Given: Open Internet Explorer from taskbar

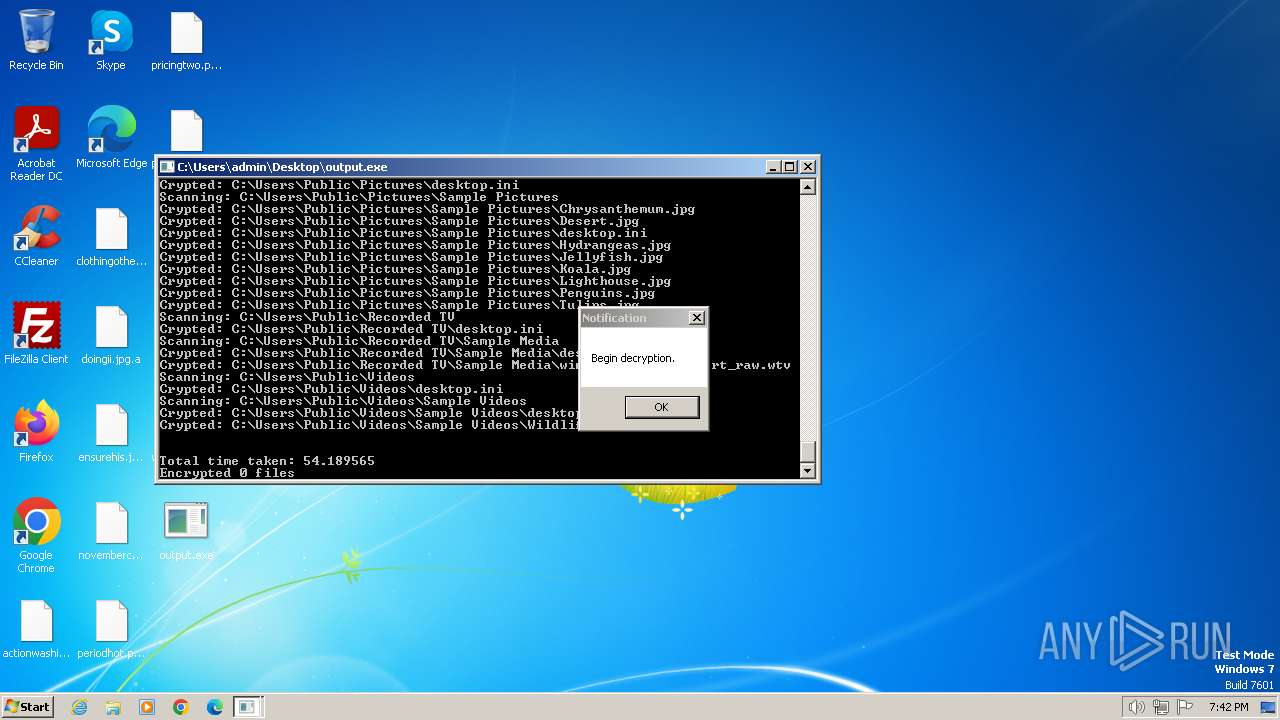Looking at the screenshot, I should pyautogui.click(x=79, y=707).
